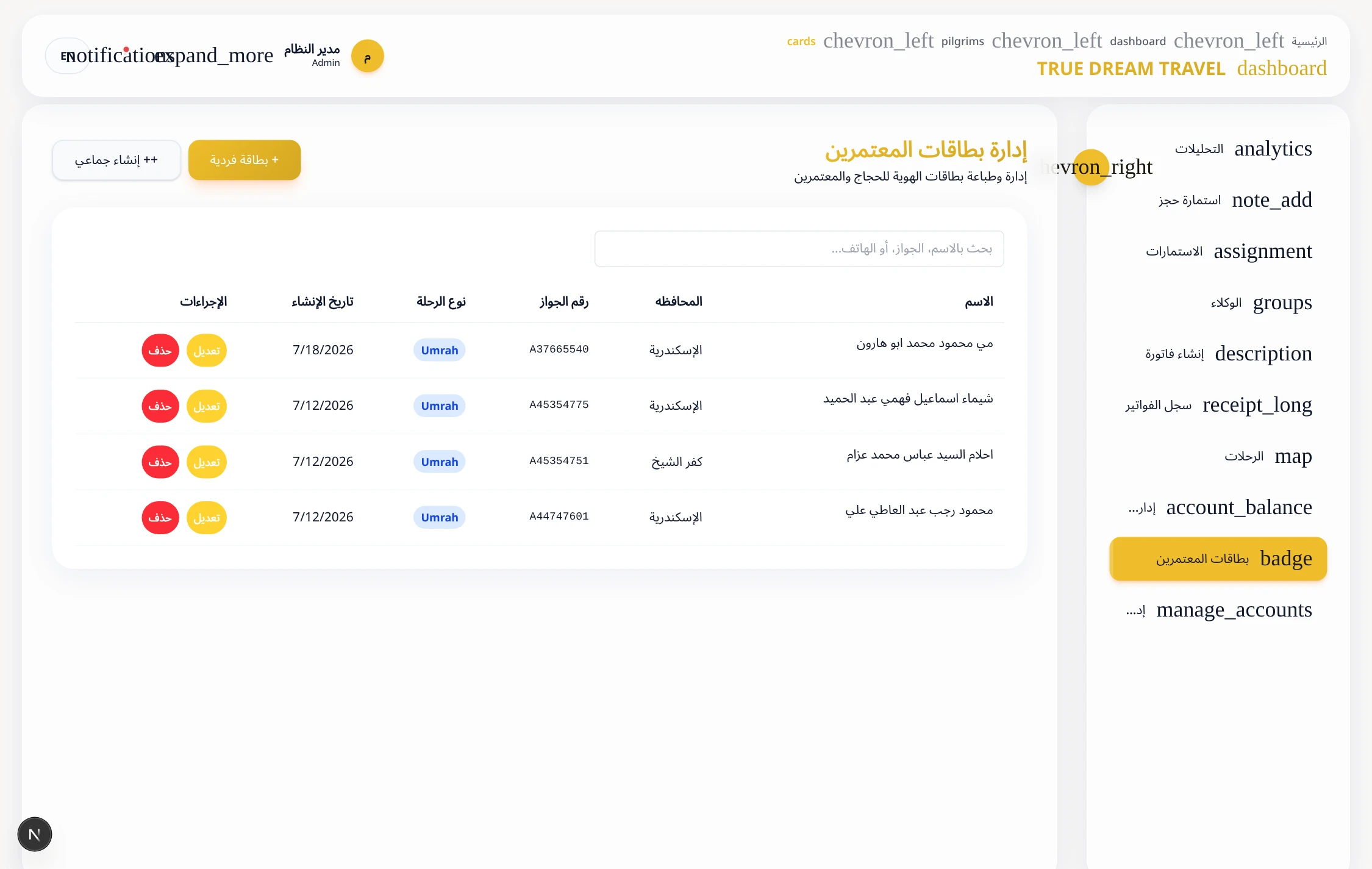Open booking form note_add icon

(x=1271, y=200)
